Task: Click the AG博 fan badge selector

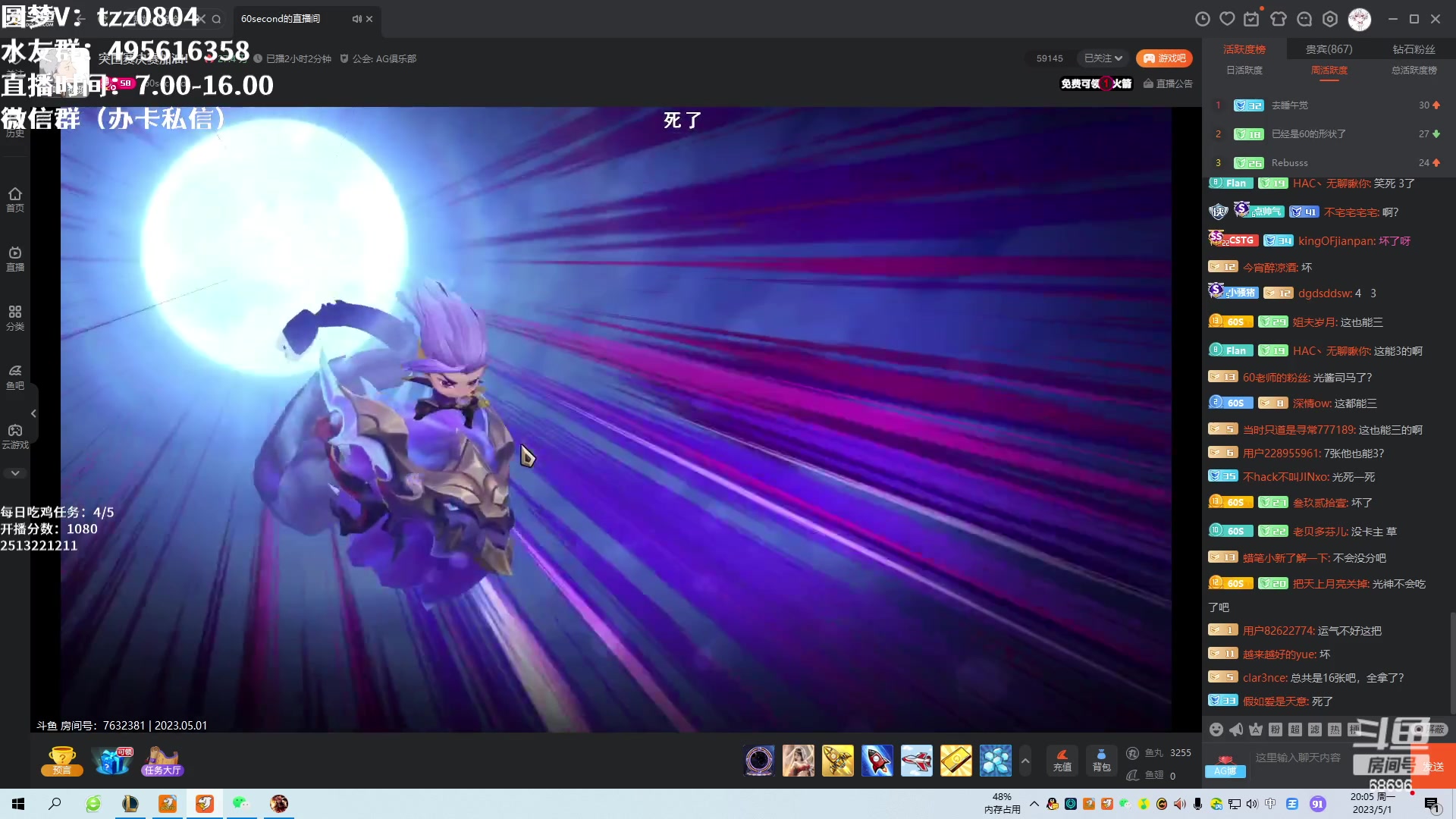Action: point(1225,766)
